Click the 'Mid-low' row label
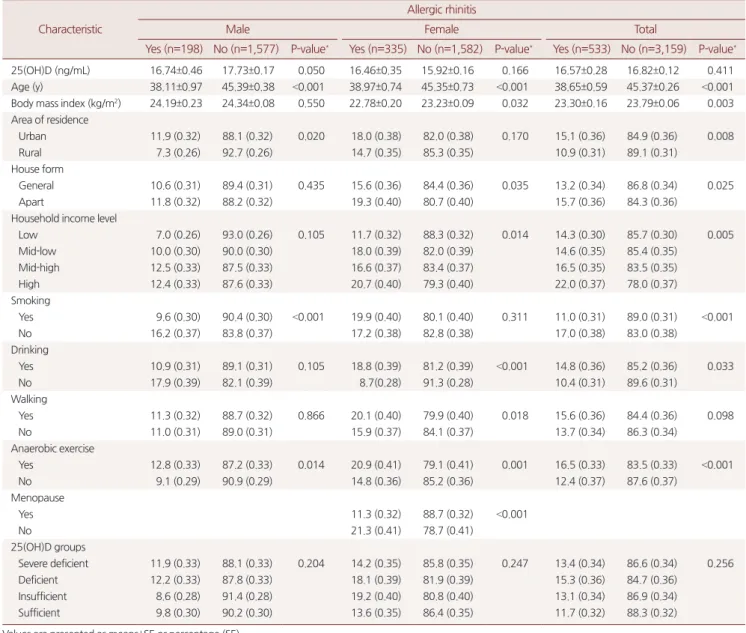 click(x=37, y=251)
